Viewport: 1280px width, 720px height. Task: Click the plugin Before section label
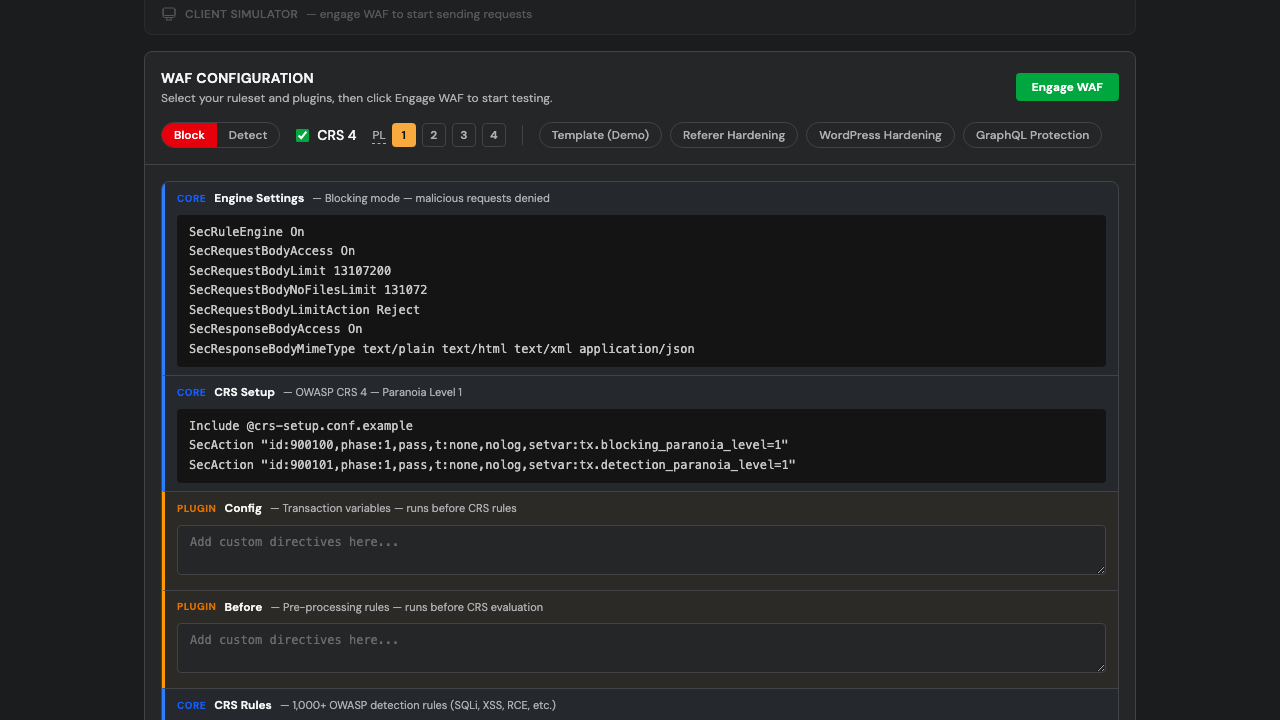[243, 607]
